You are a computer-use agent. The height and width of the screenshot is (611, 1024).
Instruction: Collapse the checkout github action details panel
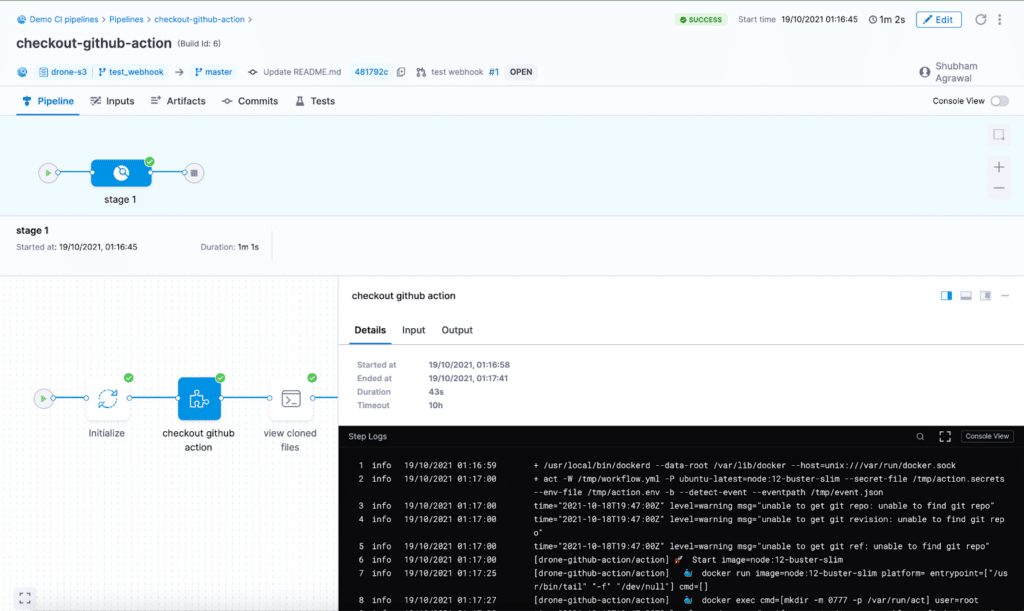1005,295
